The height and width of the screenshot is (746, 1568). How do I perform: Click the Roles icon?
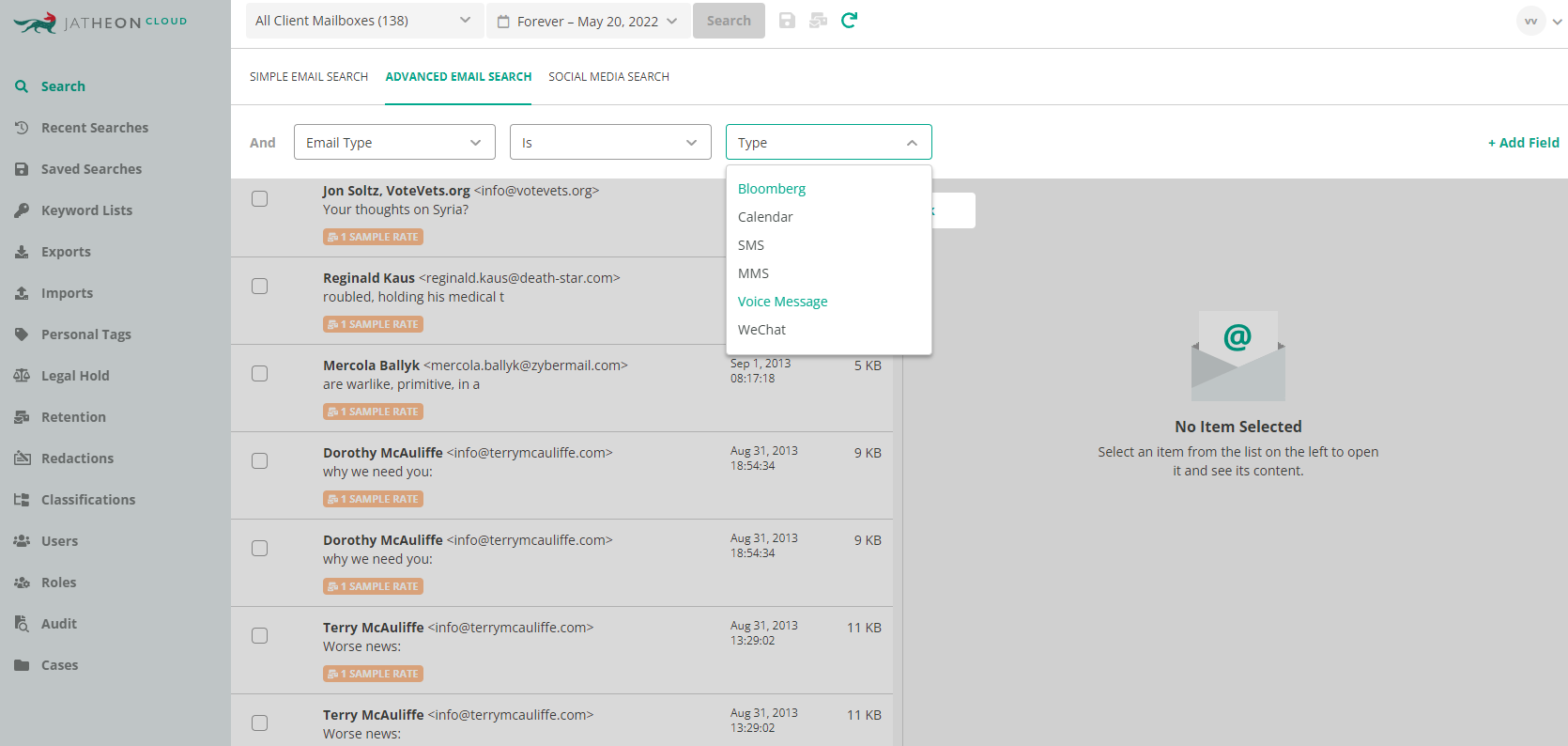click(x=22, y=583)
